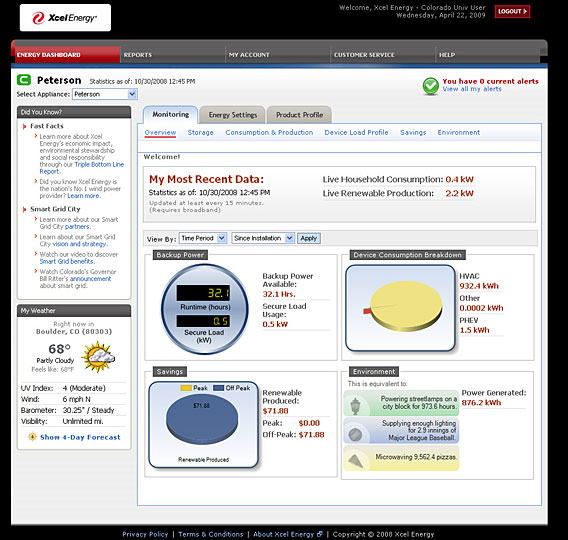Select the Overview sub-tab
Screen dimensions: 568x540
tap(160, 133)
